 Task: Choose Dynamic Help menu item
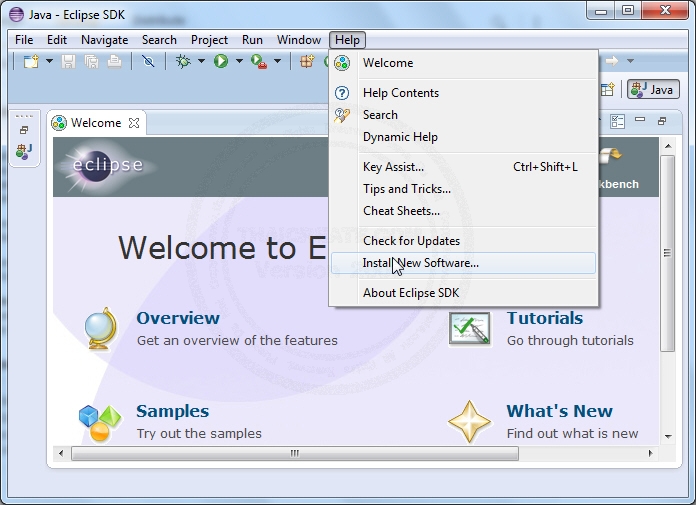click(463, 137)
